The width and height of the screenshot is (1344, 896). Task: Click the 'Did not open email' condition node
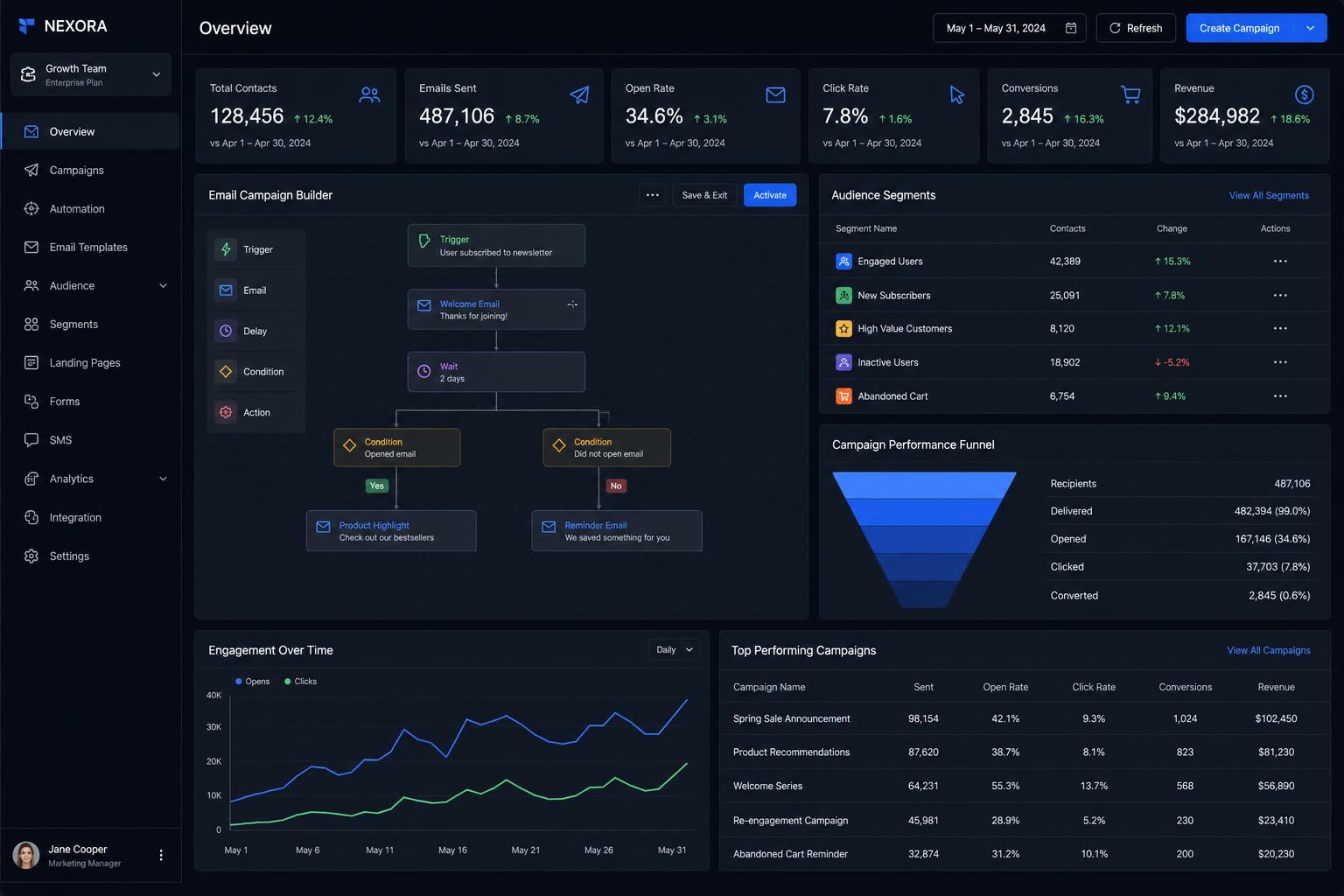click(607, 448)
